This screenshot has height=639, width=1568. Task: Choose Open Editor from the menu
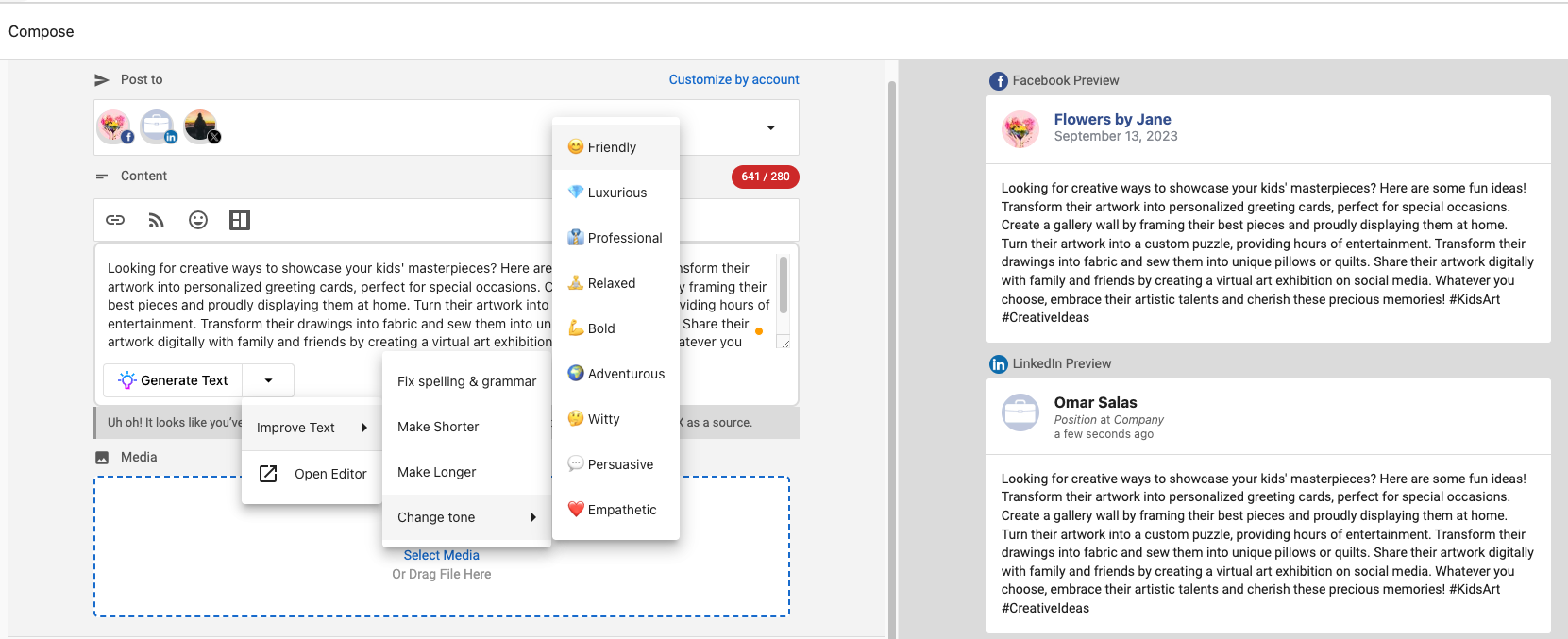[312, 474]
